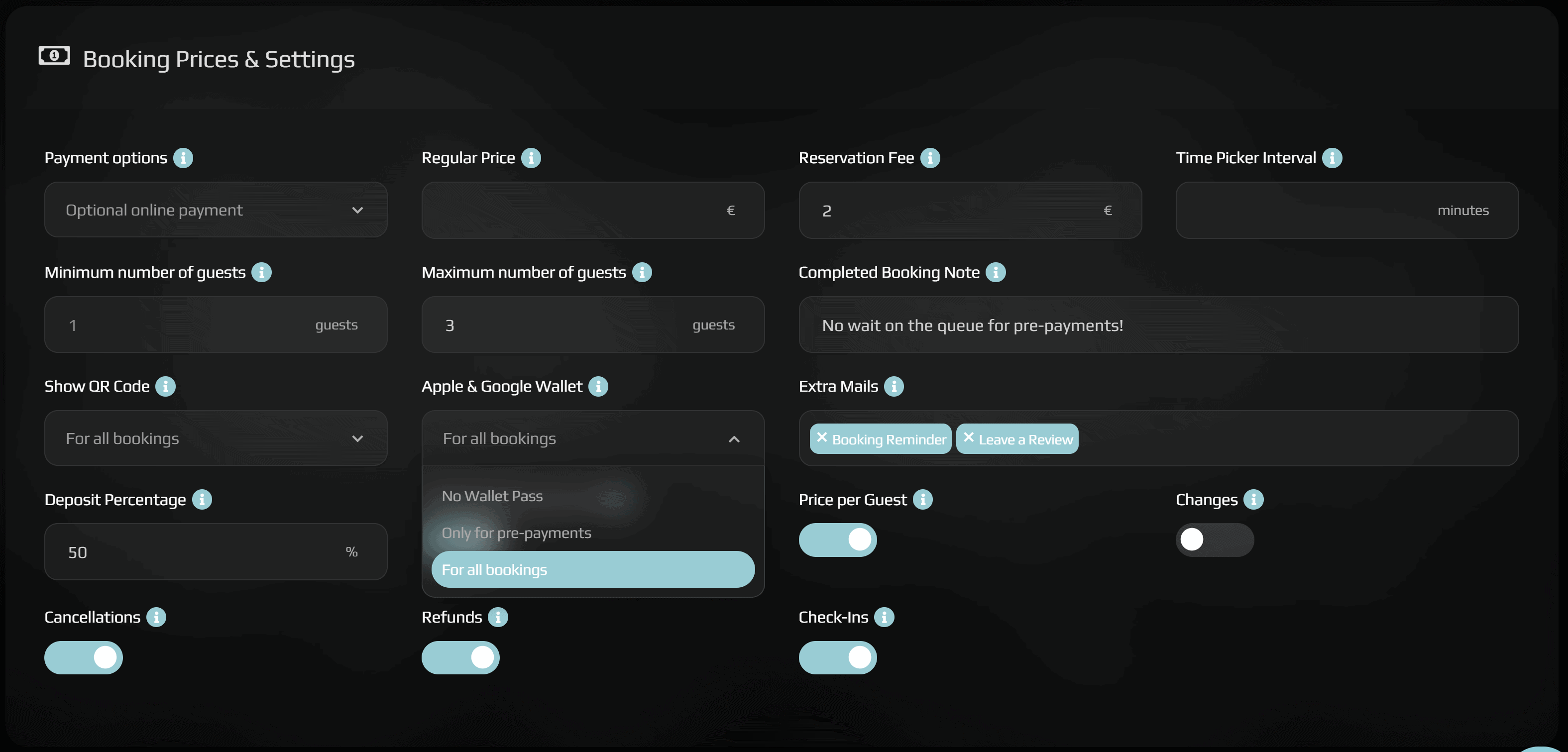Click info icon for Minimum number of guests
Screen dimensions: 1568x752
point(262,273)
